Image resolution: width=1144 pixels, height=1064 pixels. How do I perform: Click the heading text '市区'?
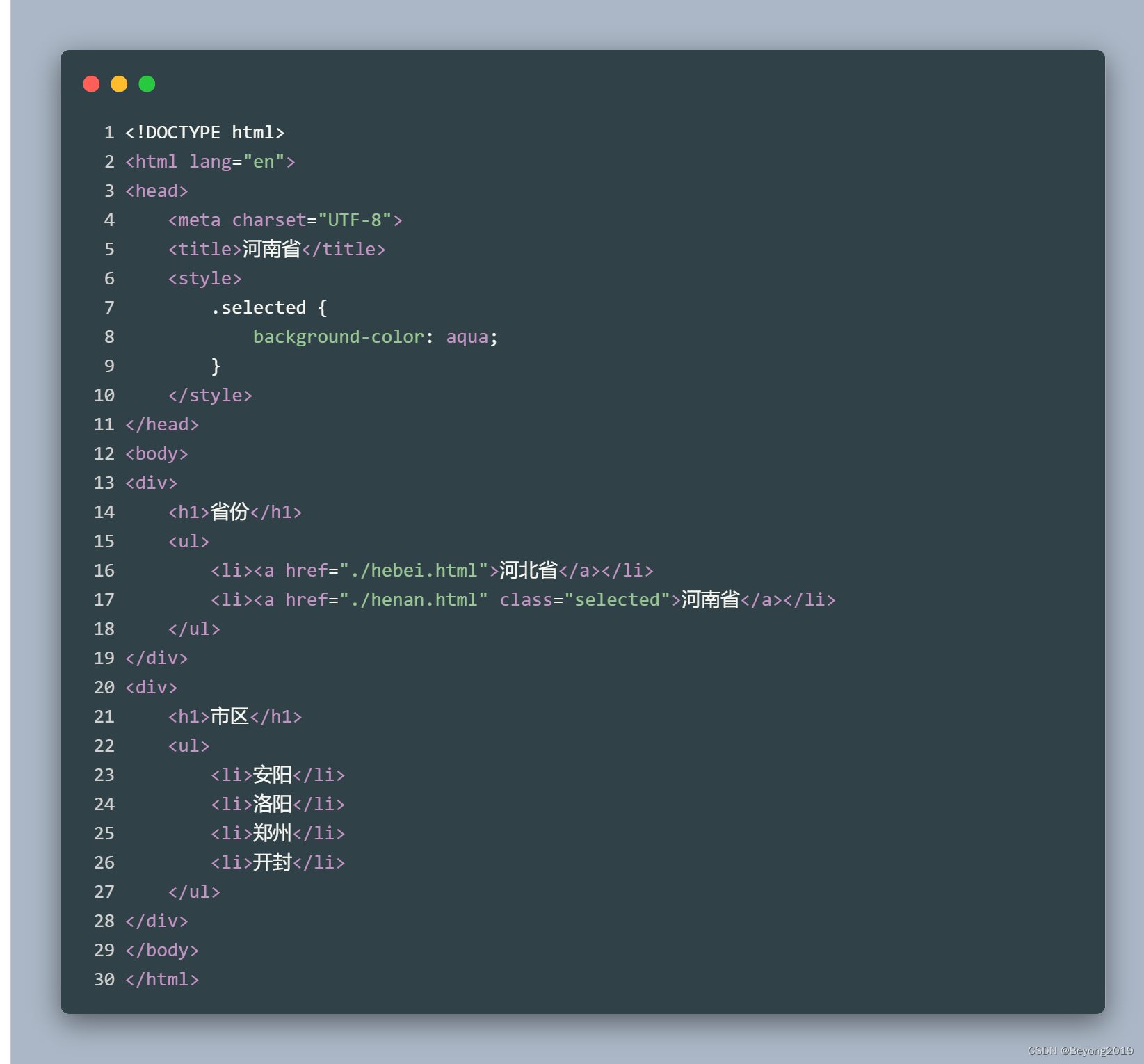229,716
